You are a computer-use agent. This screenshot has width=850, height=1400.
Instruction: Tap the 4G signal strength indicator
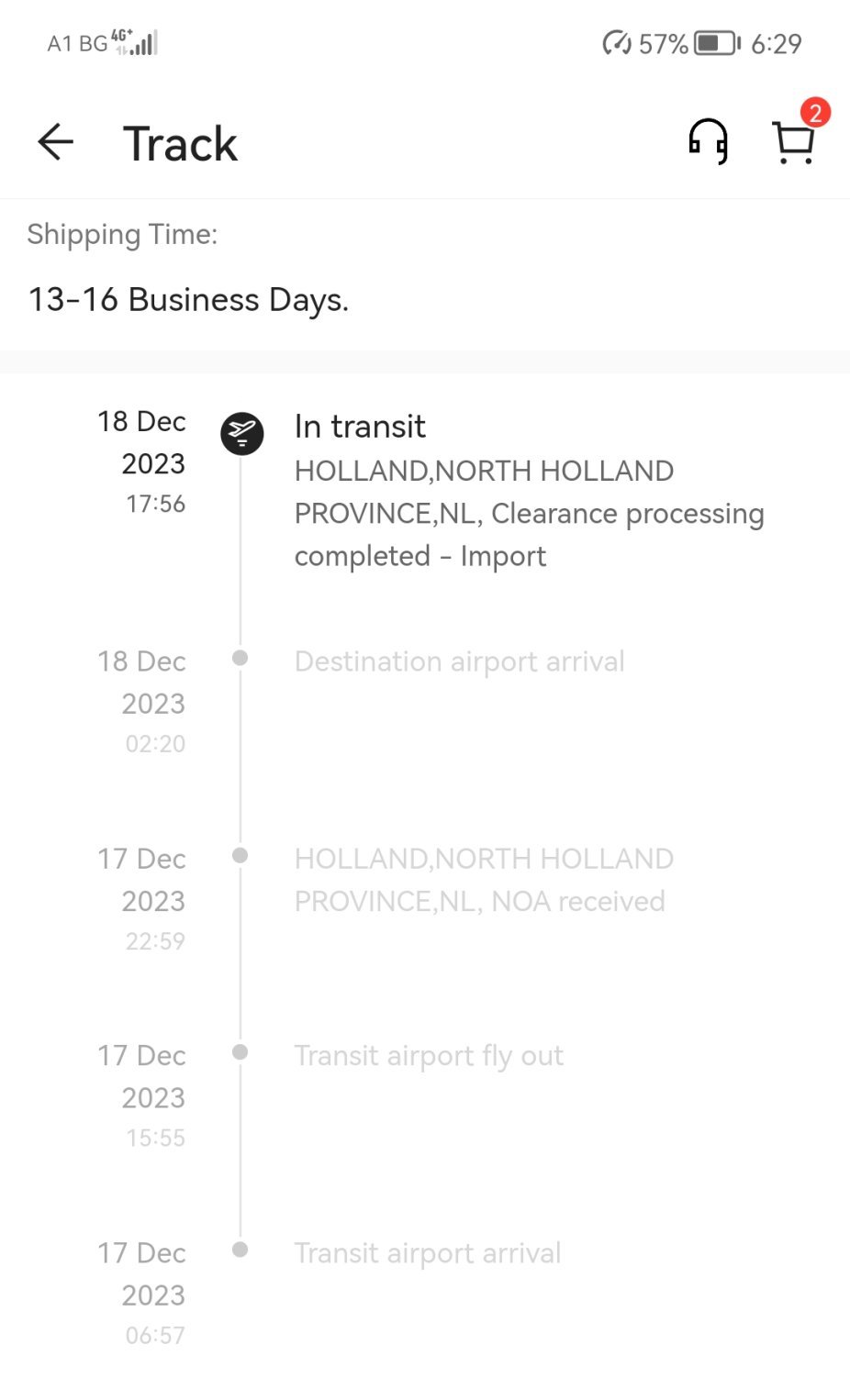pos(134,41)
